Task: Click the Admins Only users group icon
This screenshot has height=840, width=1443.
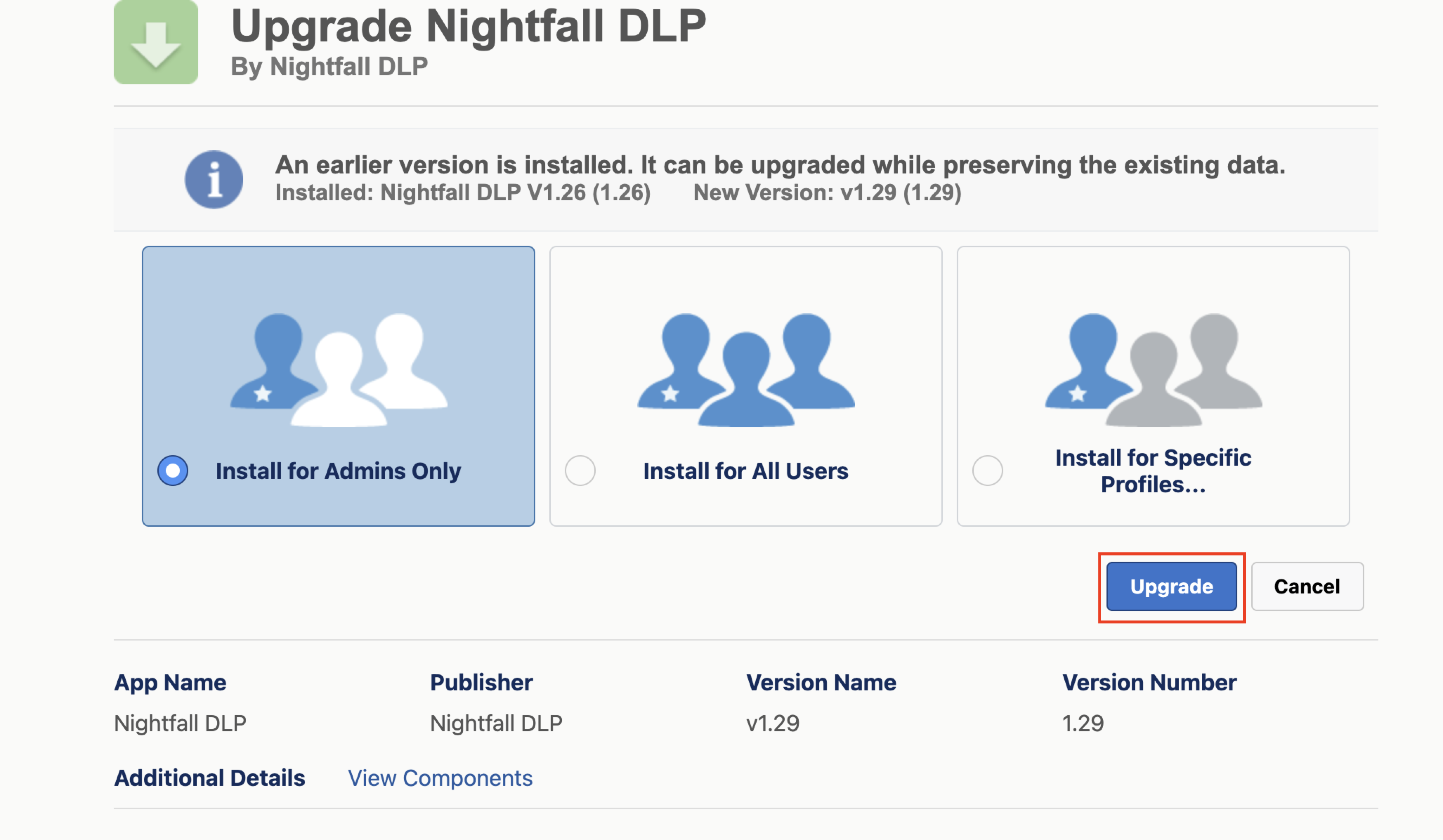Action: (x=338, y=369)
